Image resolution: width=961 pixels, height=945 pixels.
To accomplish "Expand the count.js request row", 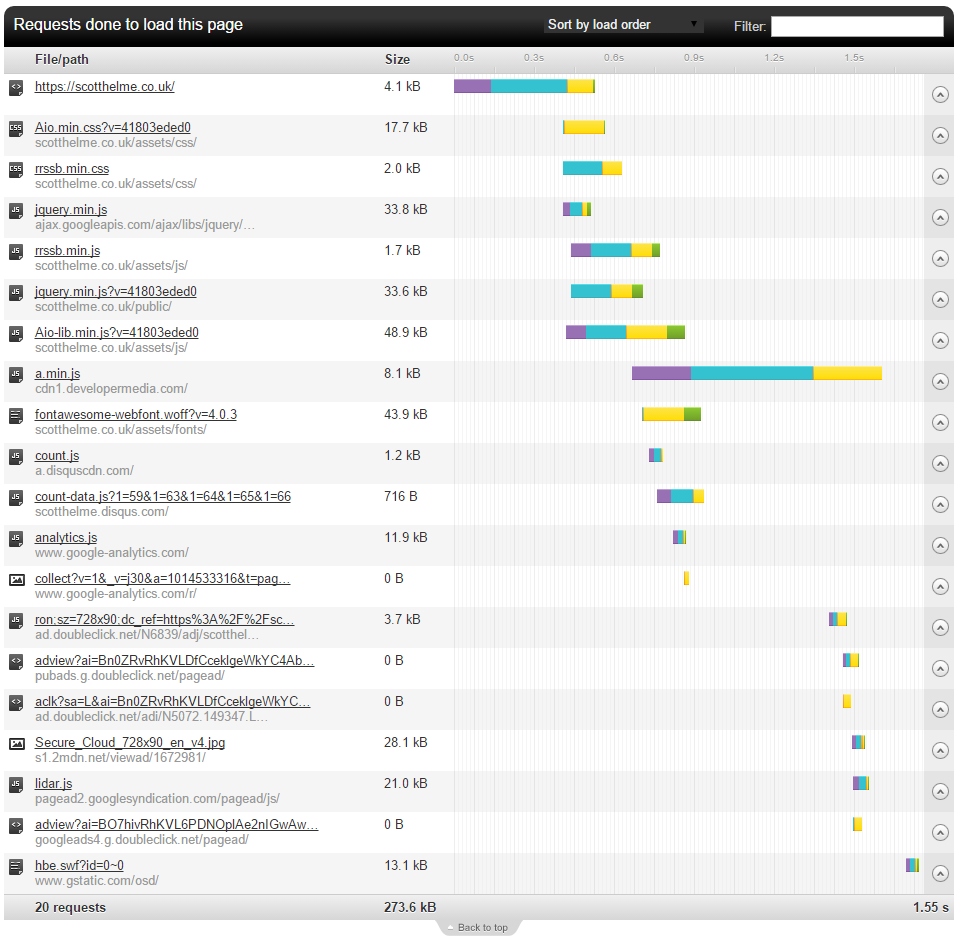I will (x=939, y=463).
